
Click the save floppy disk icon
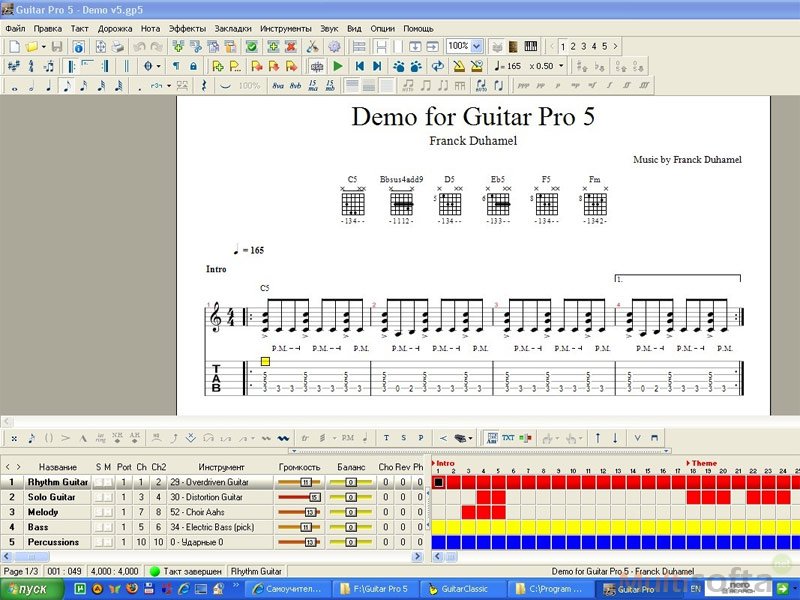coord(57,47)
